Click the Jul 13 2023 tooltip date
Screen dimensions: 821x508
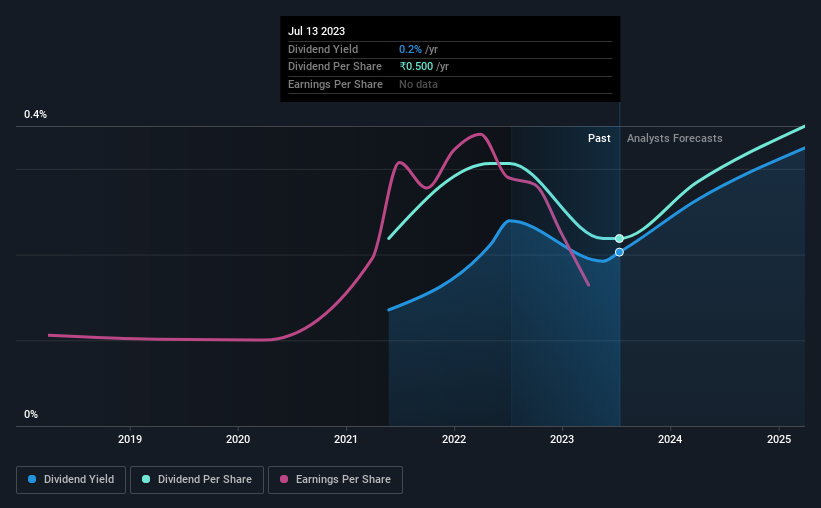click(316, 31)
